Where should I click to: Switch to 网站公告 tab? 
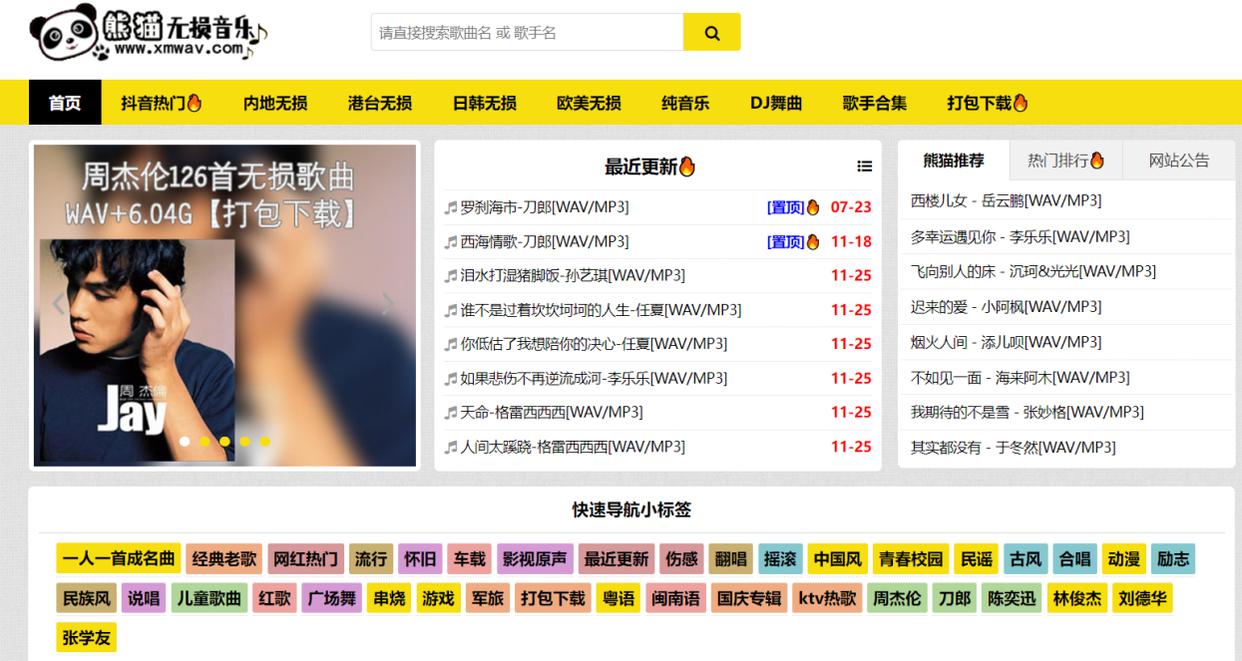point(1179,161)
